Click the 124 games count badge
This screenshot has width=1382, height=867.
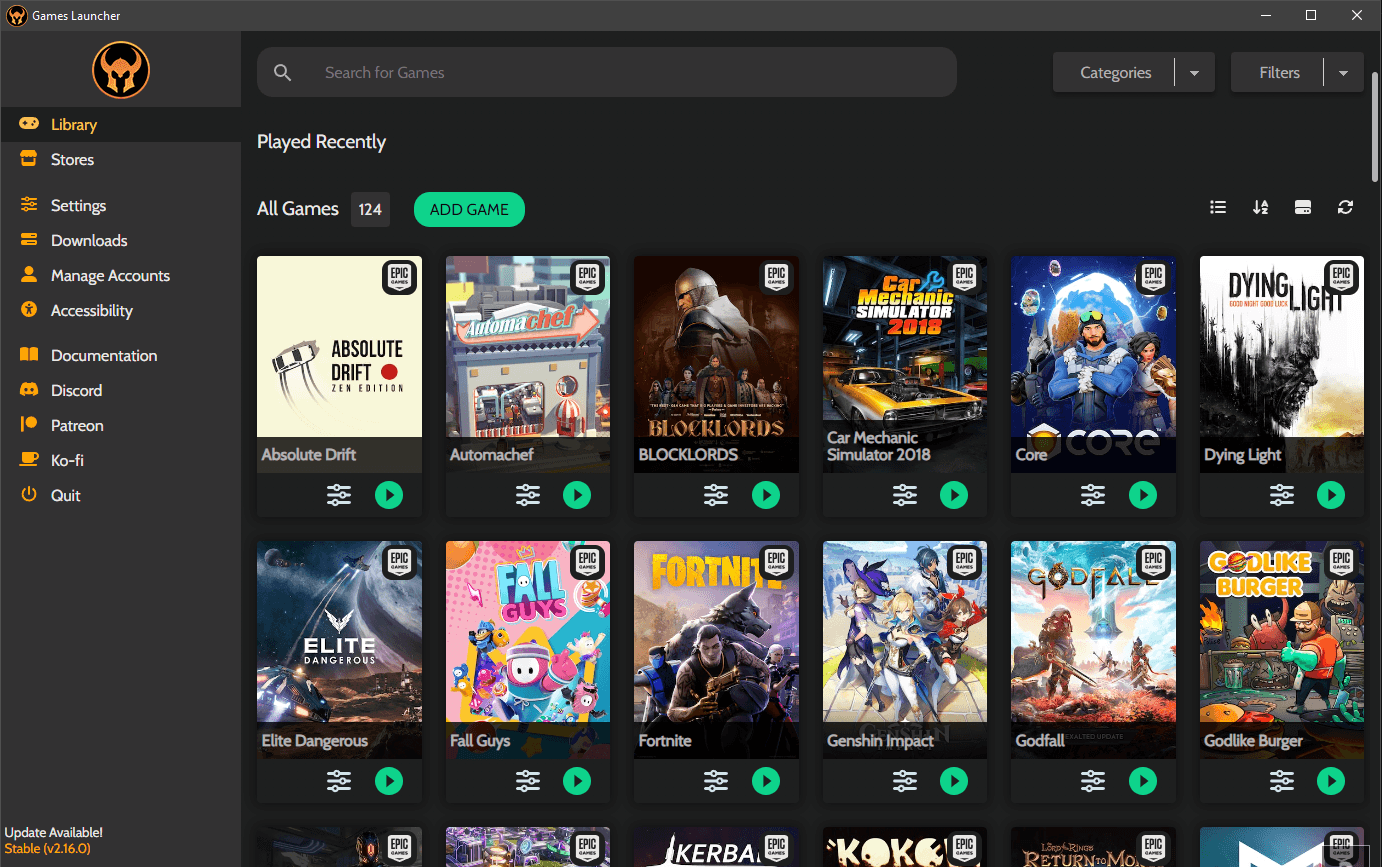click(370, 209)
